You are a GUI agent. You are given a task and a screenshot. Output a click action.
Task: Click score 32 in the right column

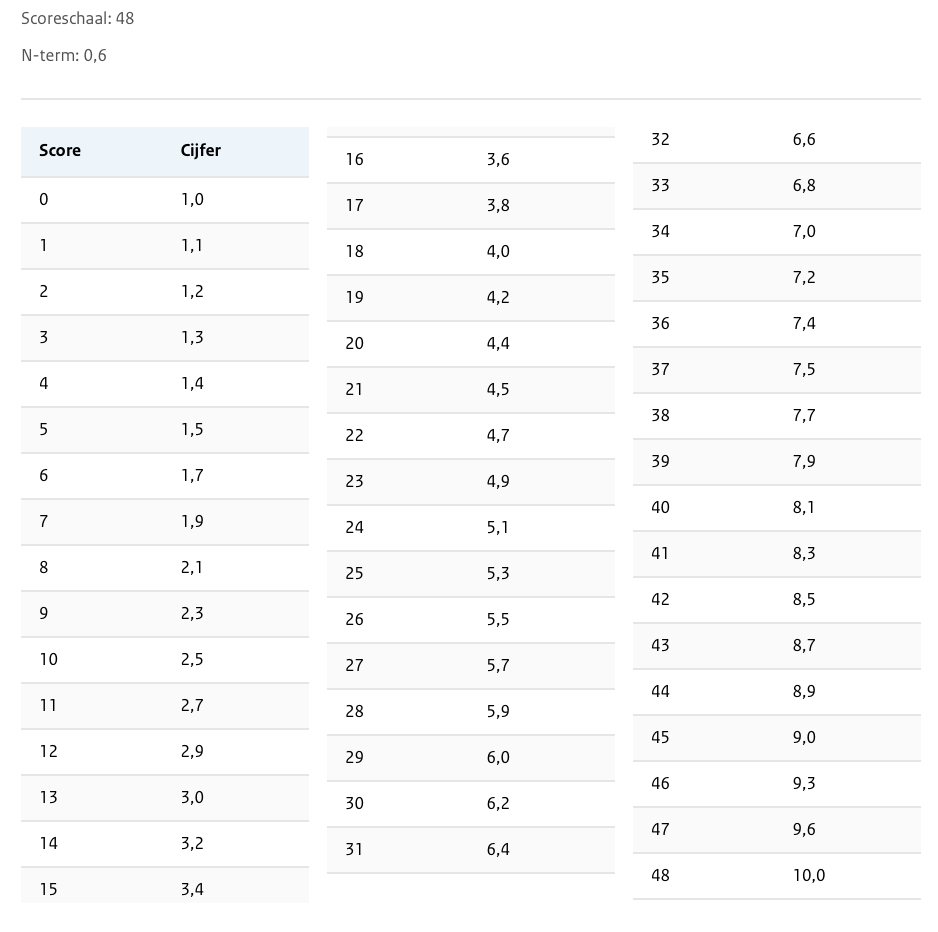(x=661, y=139)
